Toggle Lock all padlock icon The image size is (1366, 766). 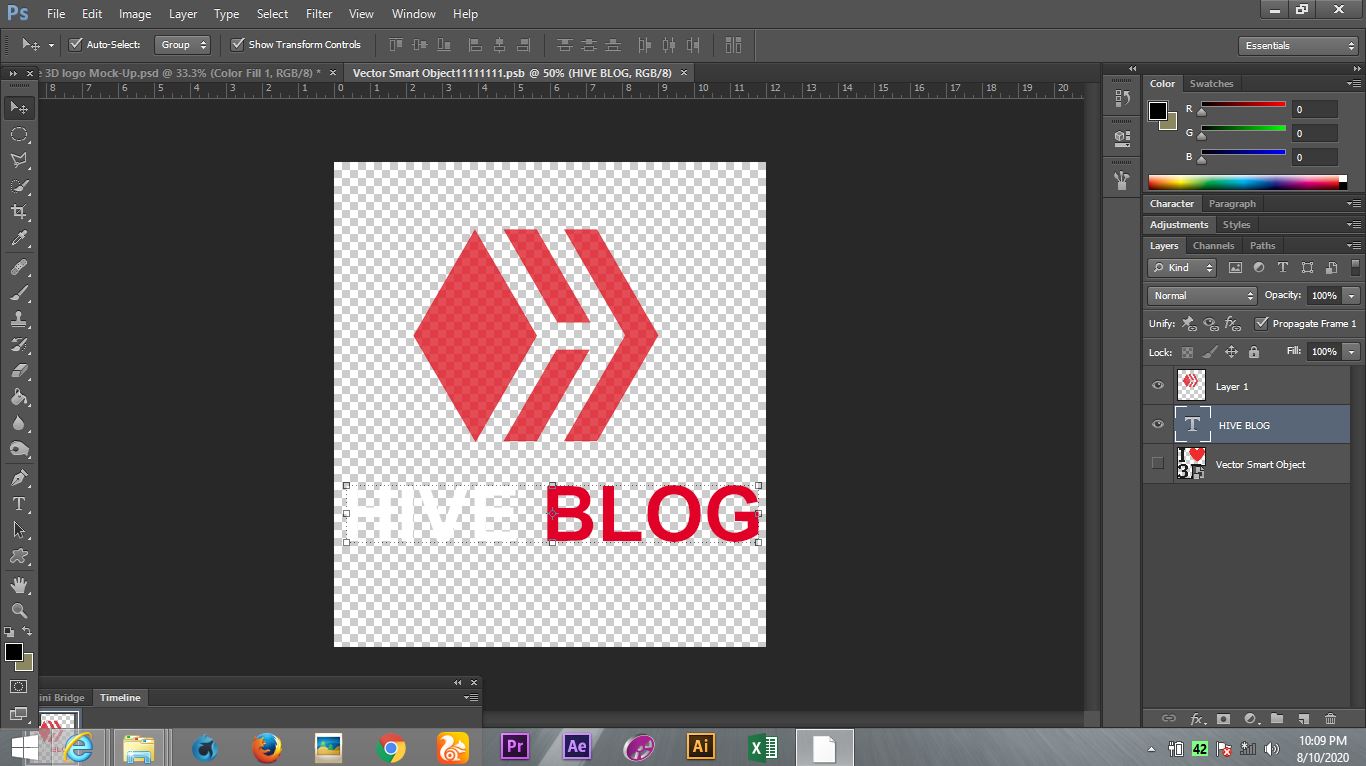click(1253, 352)
